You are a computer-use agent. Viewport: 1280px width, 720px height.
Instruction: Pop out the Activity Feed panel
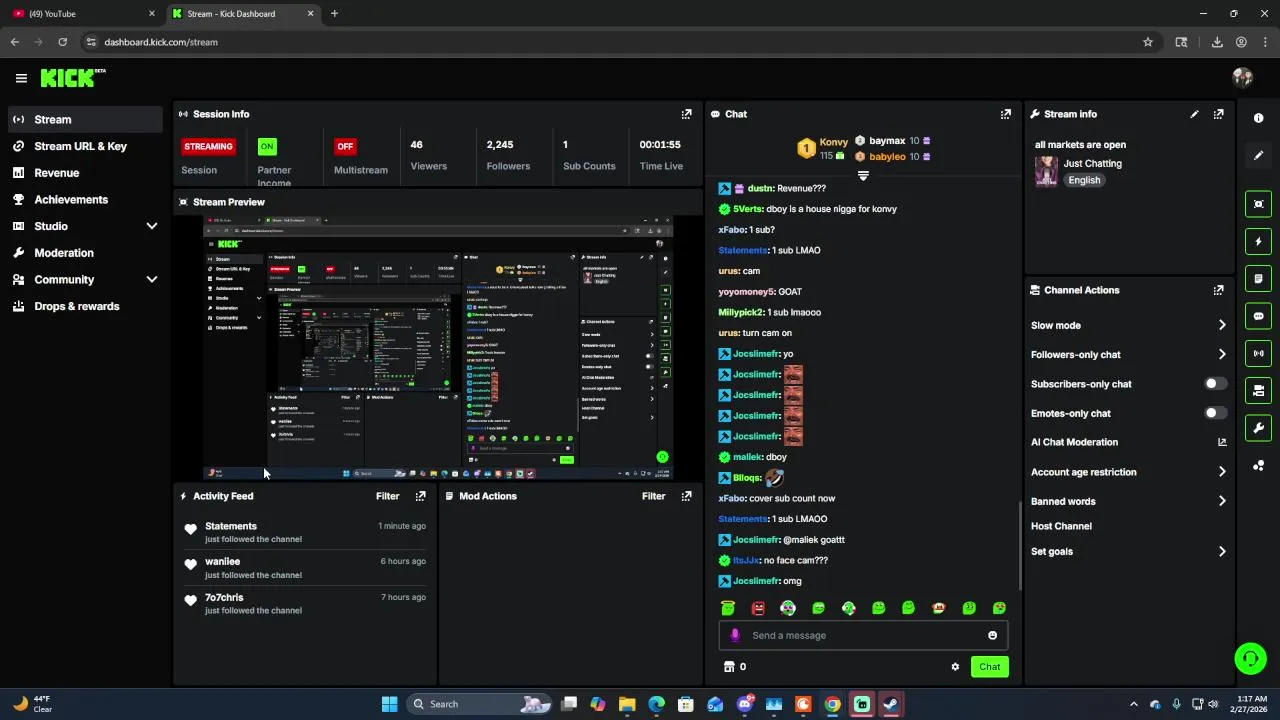(x=420, y=496)
